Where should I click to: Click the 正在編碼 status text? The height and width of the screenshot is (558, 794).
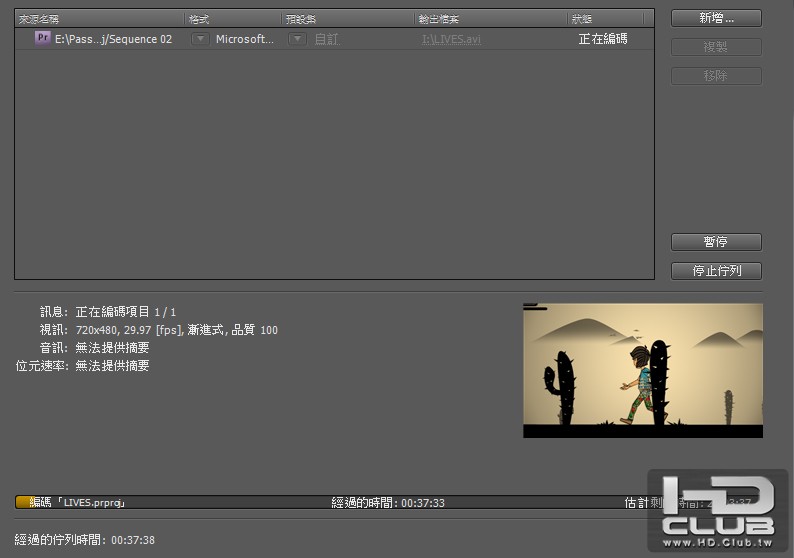coord(603,39)
